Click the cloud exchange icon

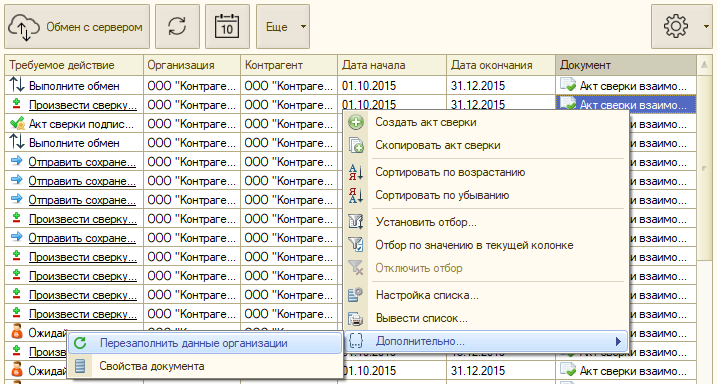pyautogui.click(x=24, y=27)
